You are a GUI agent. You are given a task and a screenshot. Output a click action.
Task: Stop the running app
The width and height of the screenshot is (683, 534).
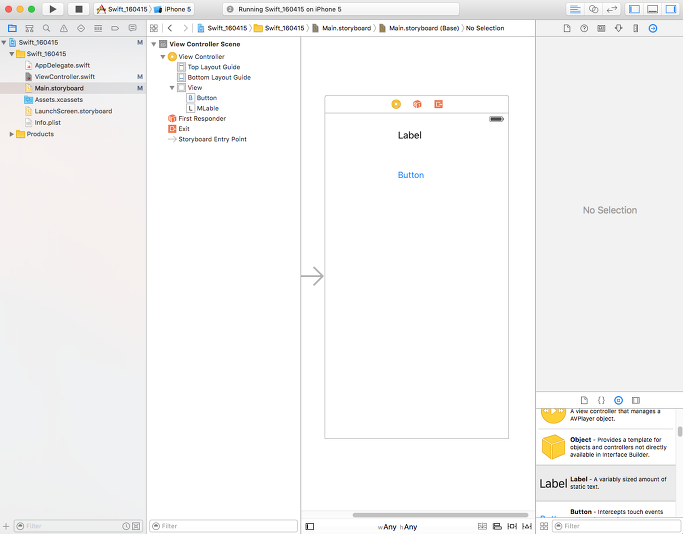pos(79,9)
